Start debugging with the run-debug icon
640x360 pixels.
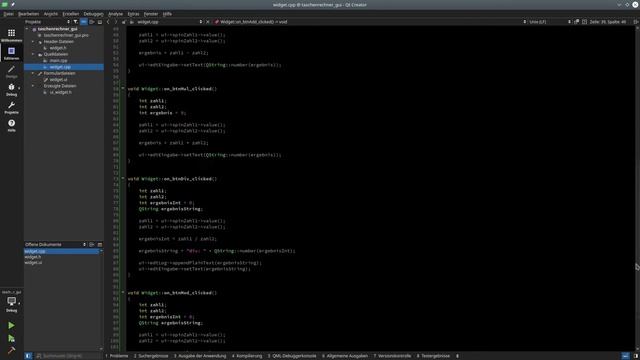click(11, 338)
